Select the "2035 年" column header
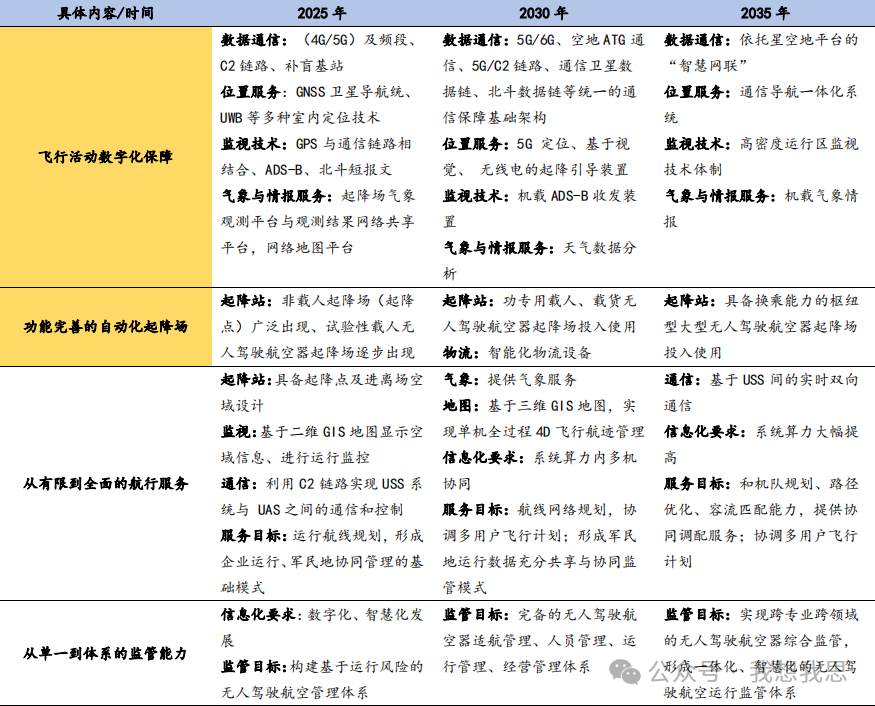 [x=765, y=13]
